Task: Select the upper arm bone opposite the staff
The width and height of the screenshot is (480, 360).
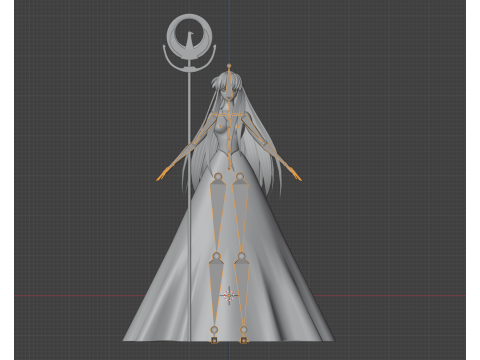Action: [x=254, y=128]
